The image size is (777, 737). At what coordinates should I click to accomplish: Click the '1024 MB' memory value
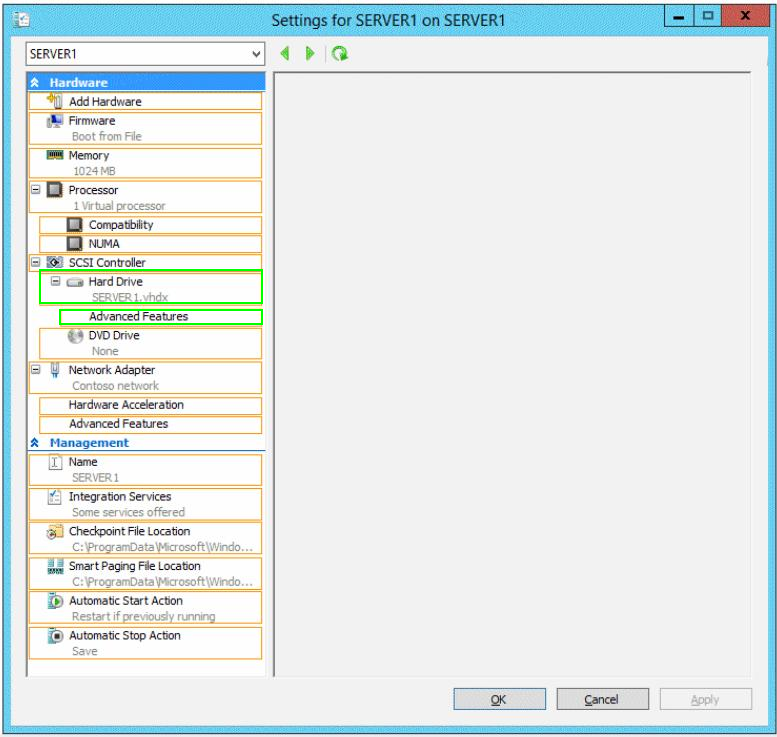(x=94, y=171)
